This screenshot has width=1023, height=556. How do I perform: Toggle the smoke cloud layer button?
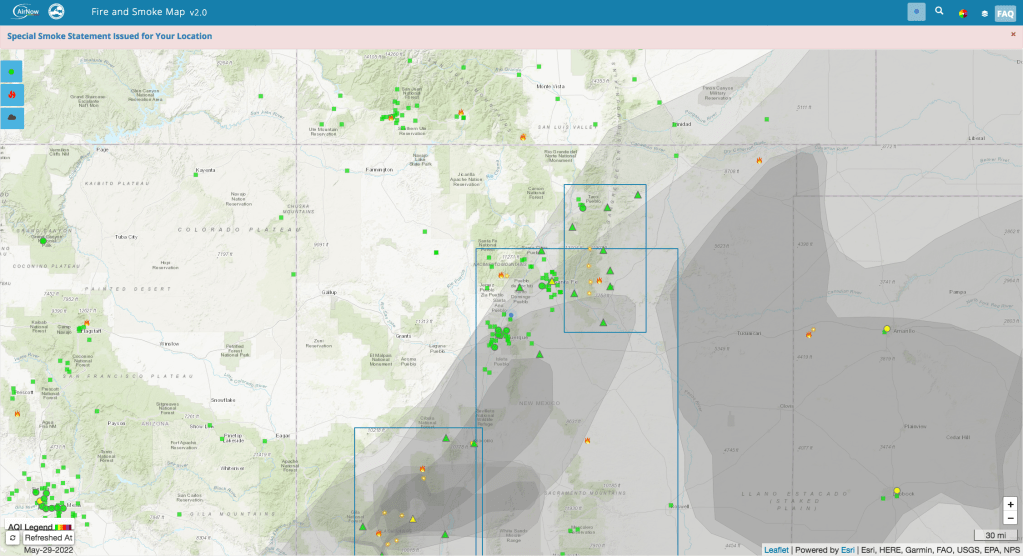click(12, 117)
